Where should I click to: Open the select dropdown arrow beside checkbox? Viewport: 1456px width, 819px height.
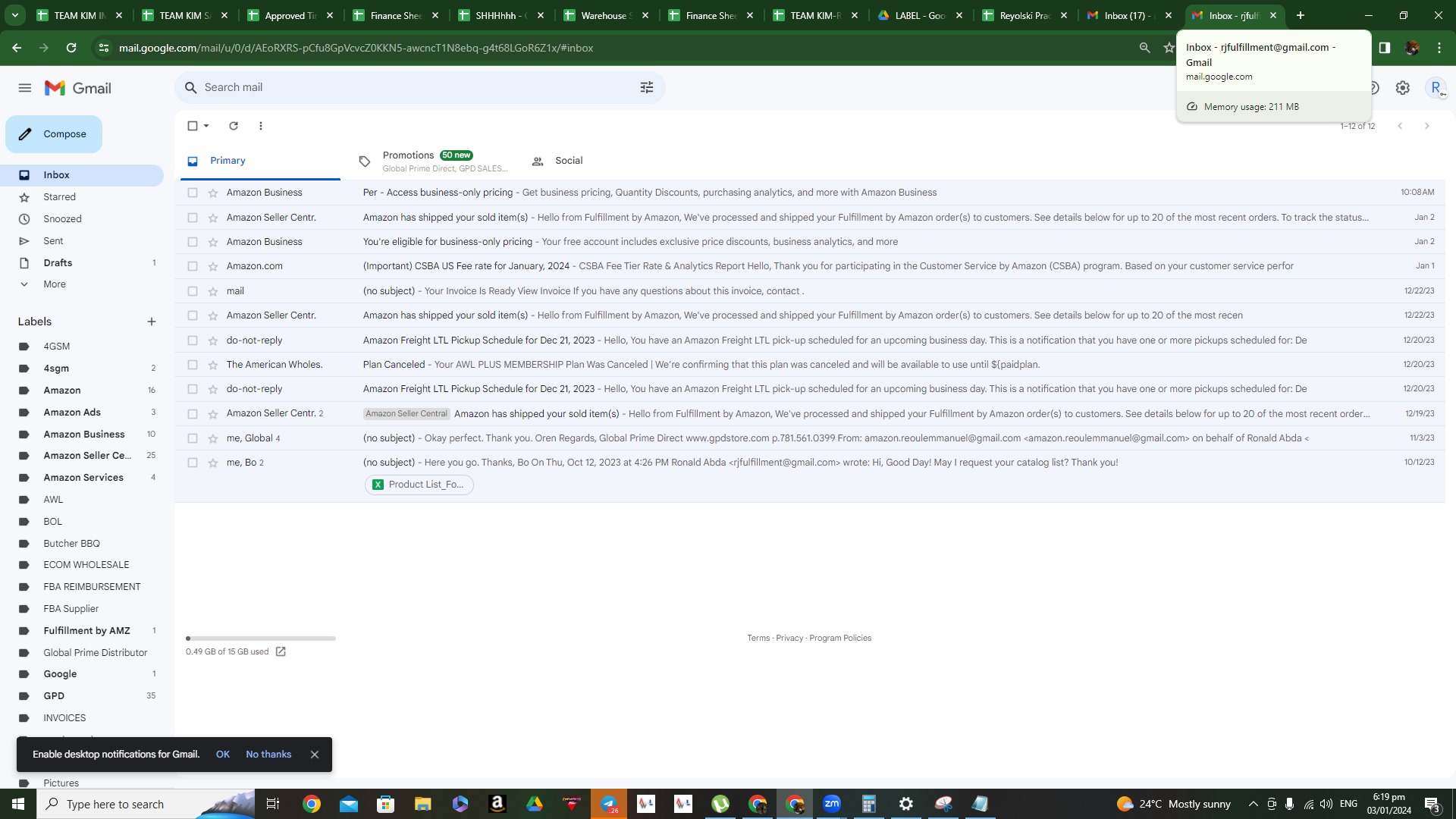(x=206, y=126)
